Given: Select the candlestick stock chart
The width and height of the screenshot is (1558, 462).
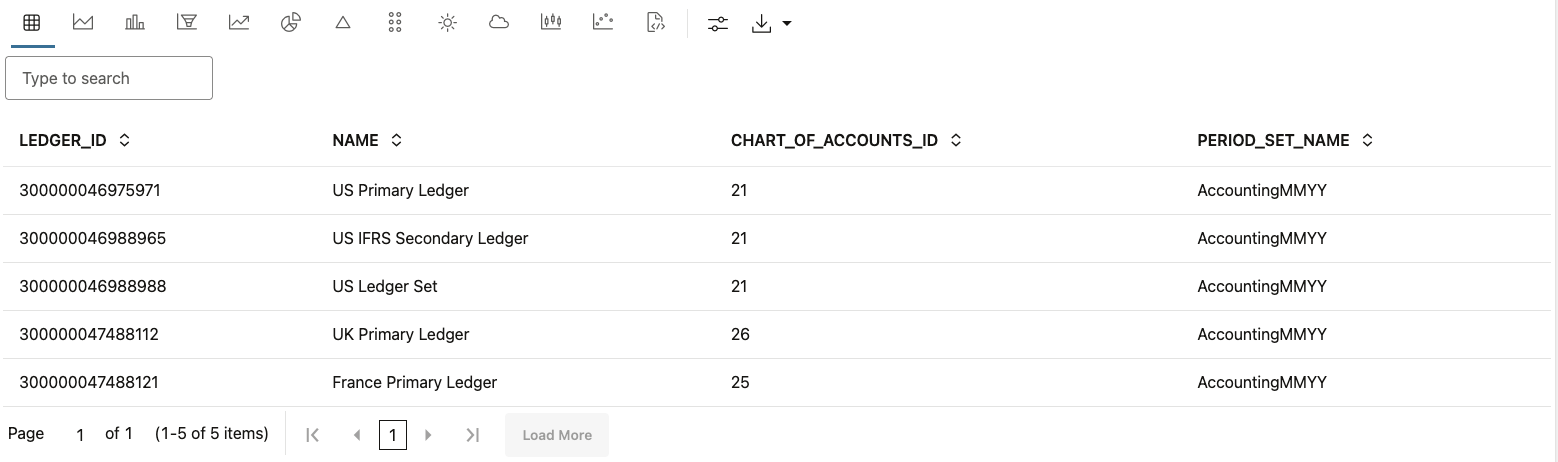Looking at the screenshot, I should click(551, 23).
